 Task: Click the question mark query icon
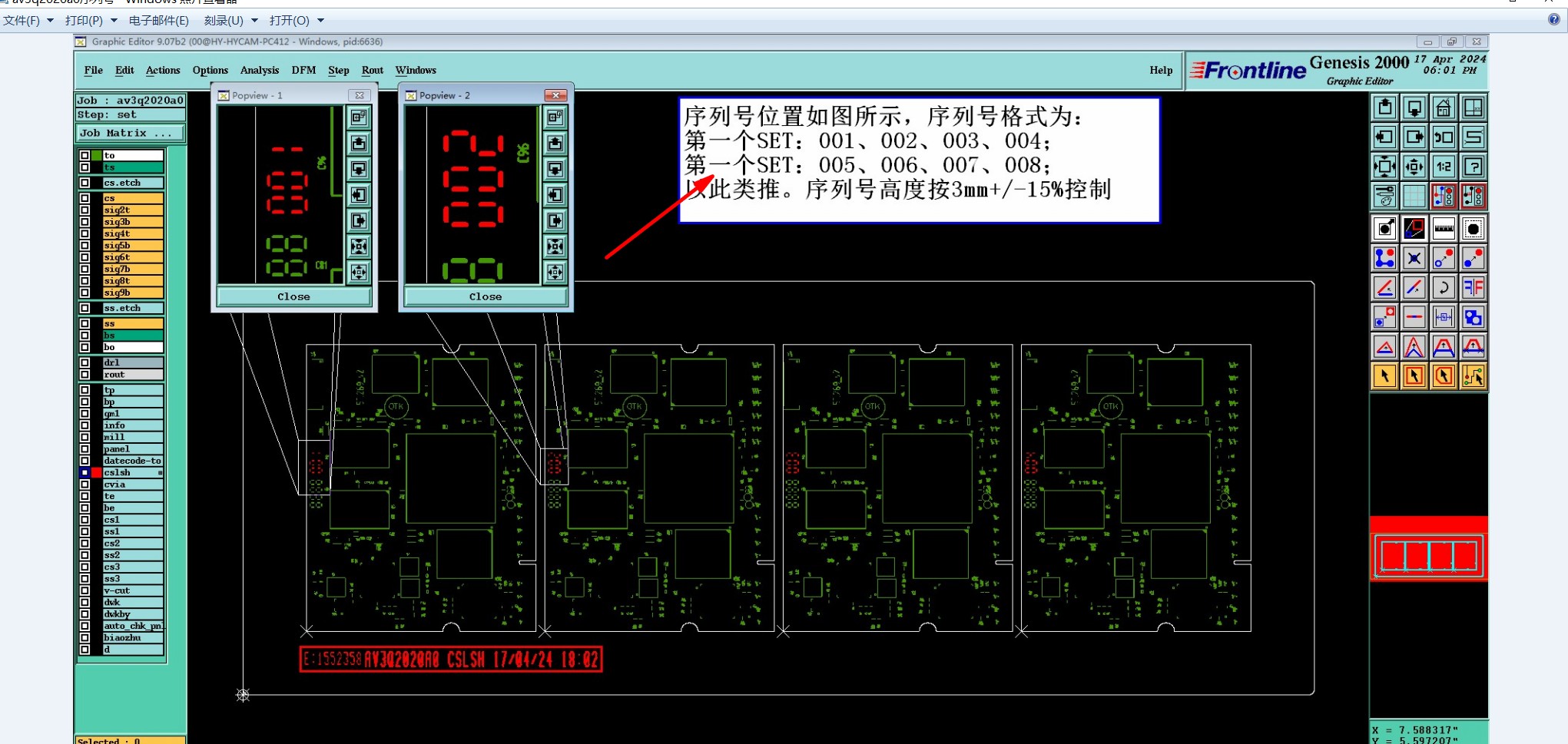pos(1474,167)
